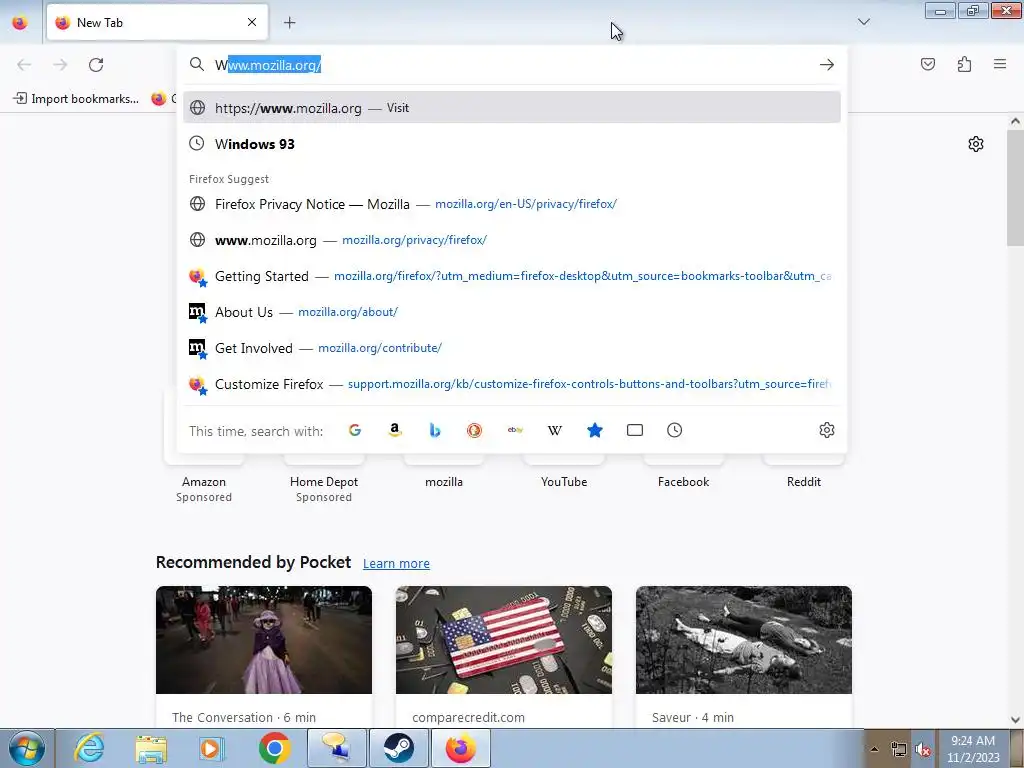
Task: Go back with the back arrow
Action: (24, 64)
